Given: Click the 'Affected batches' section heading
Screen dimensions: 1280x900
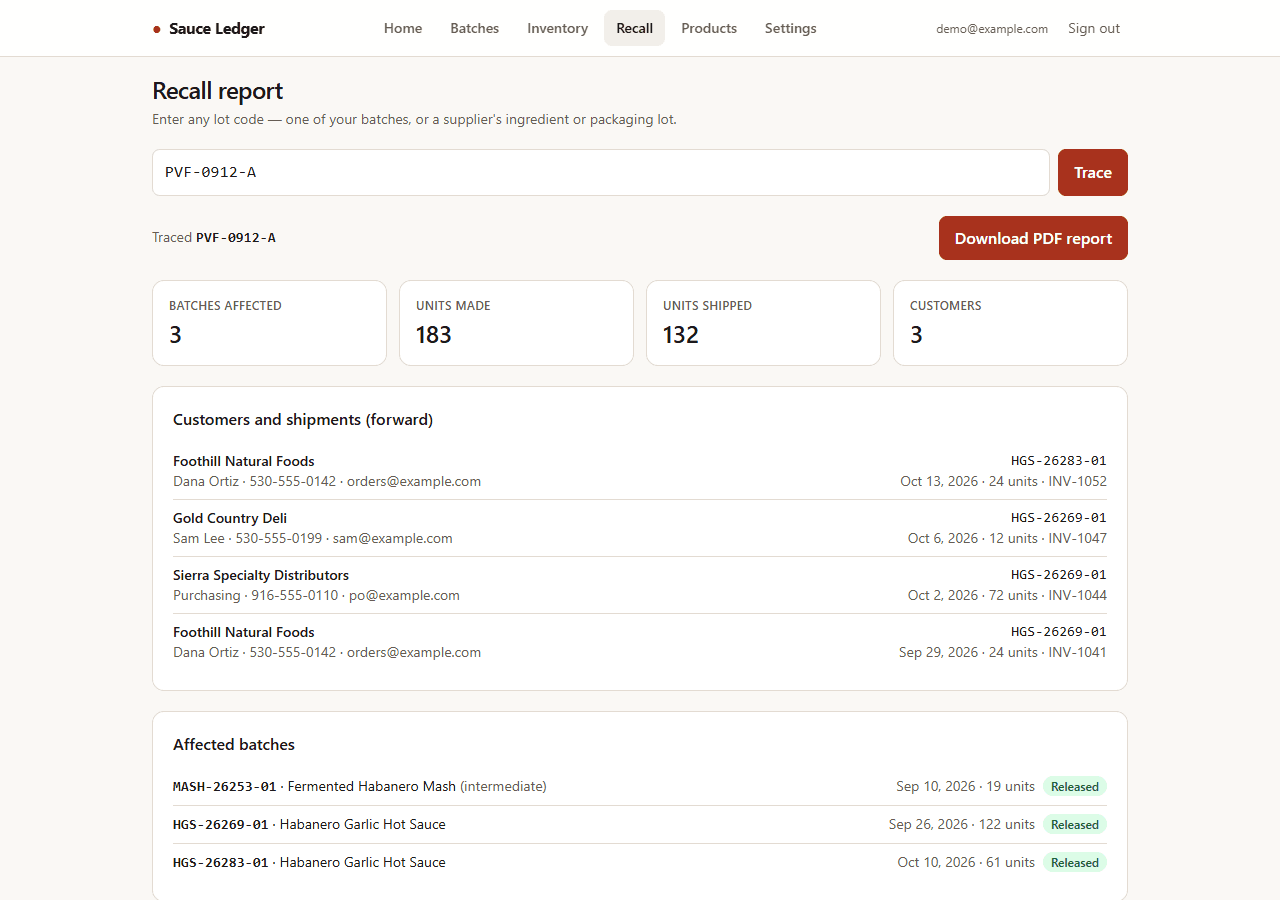Looking at the screenshot, I should [x=234, y=745].
